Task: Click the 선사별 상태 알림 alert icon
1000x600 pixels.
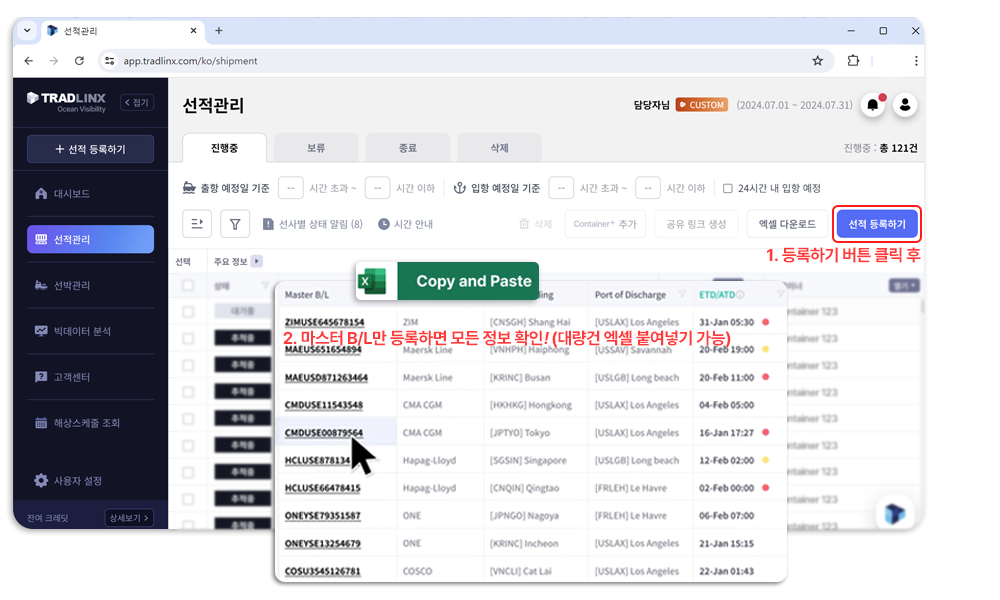Action: 268,224
